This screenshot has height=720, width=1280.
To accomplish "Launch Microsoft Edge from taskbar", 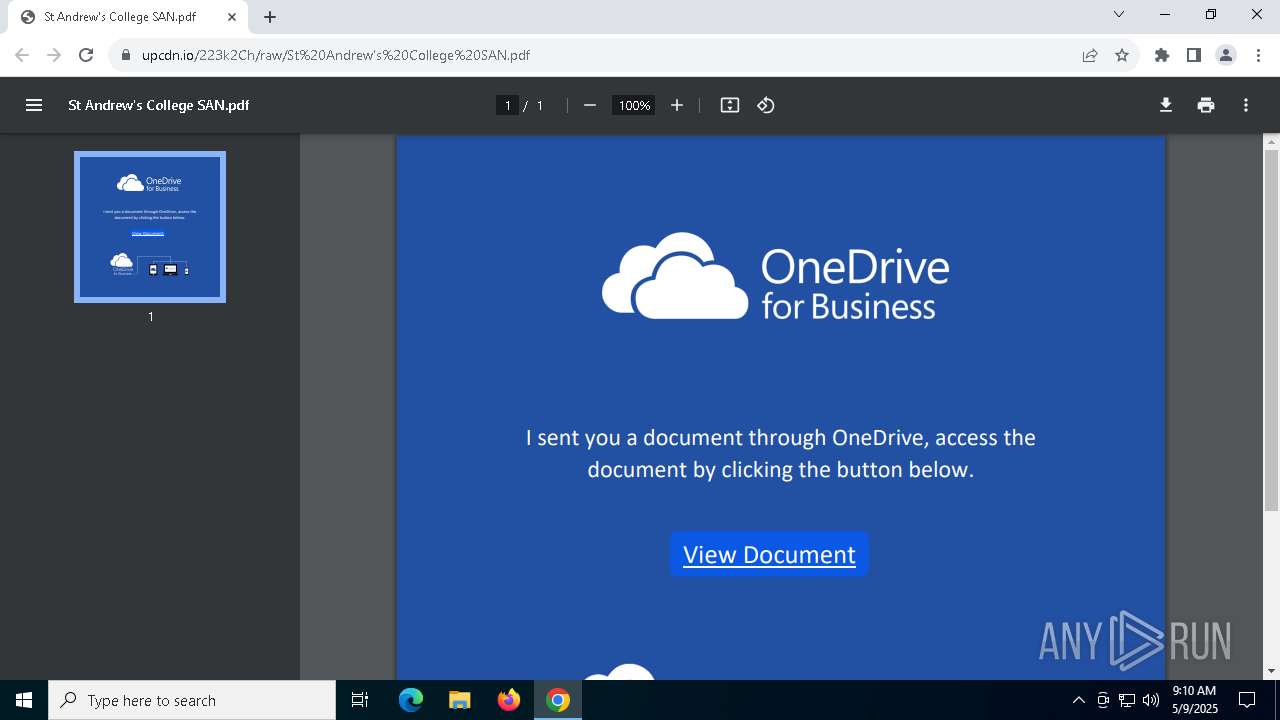I will [411, 700].
